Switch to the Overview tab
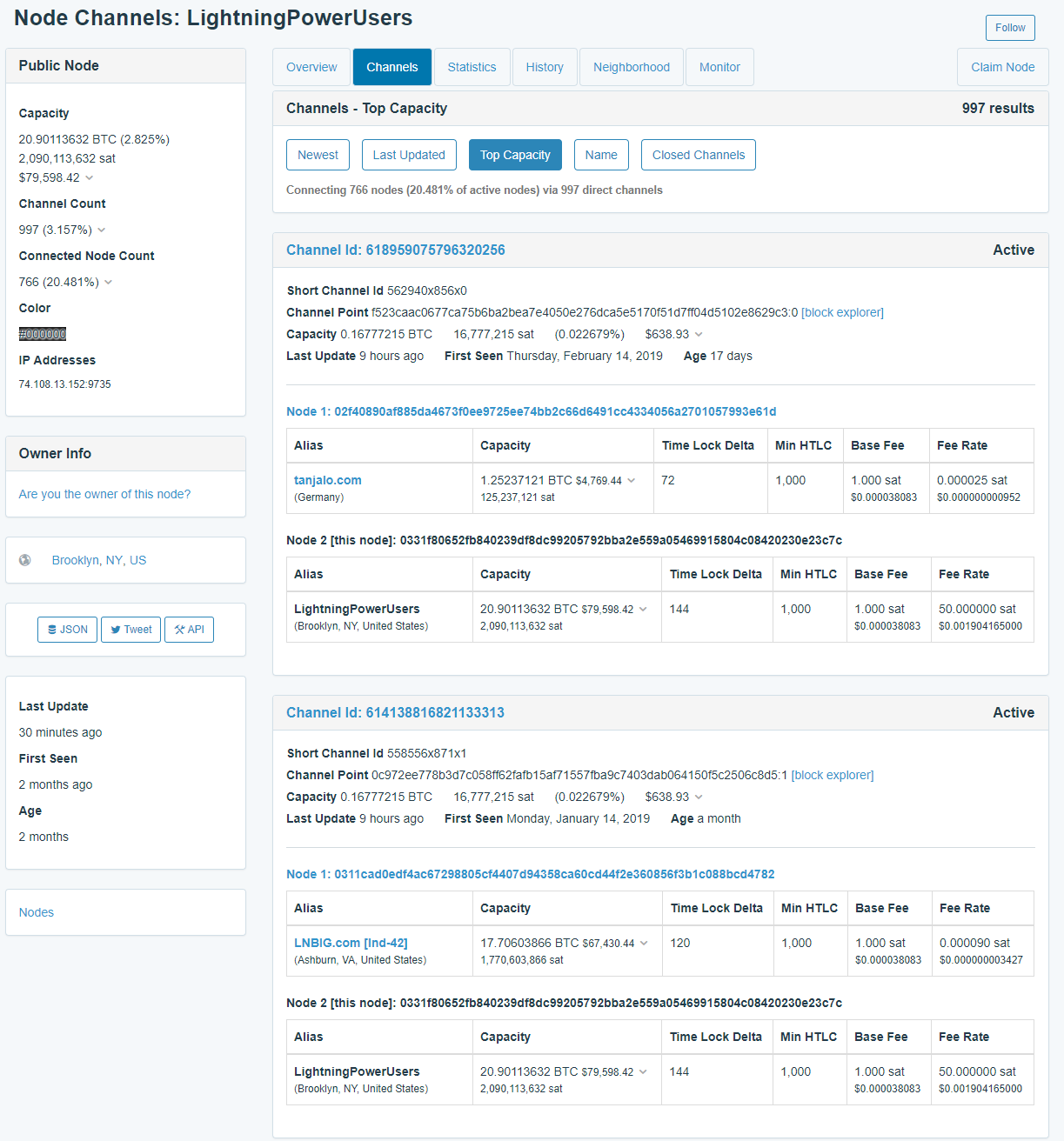Image resolution: width=1064 pixels, height=1141 pixels. point(311,67)
